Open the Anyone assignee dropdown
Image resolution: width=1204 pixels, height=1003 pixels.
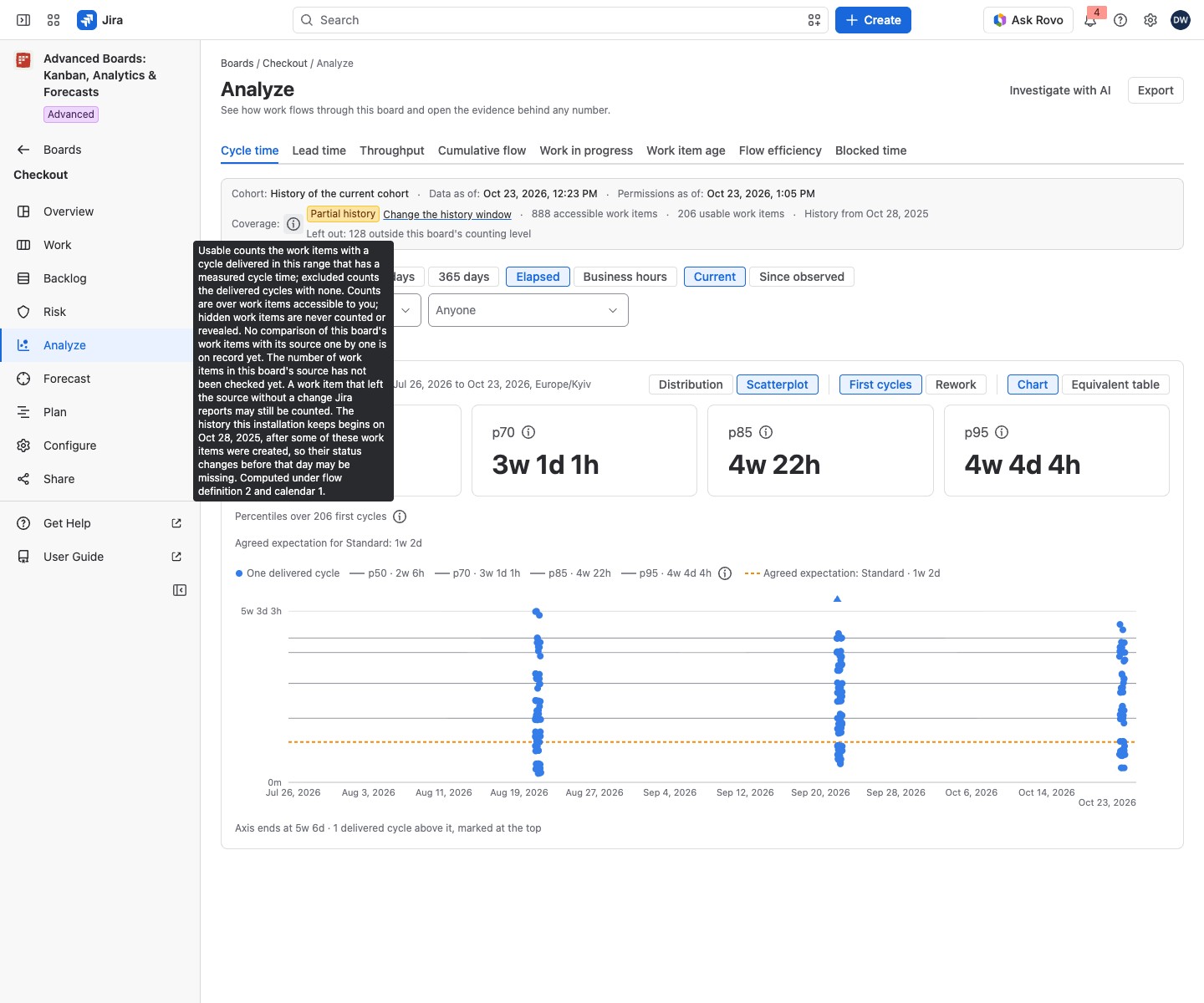click(528, 310)
